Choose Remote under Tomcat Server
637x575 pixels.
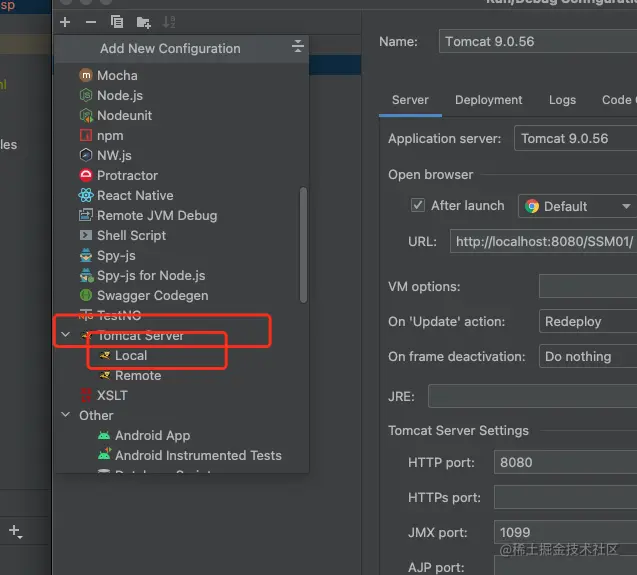(x=138, y=375)
